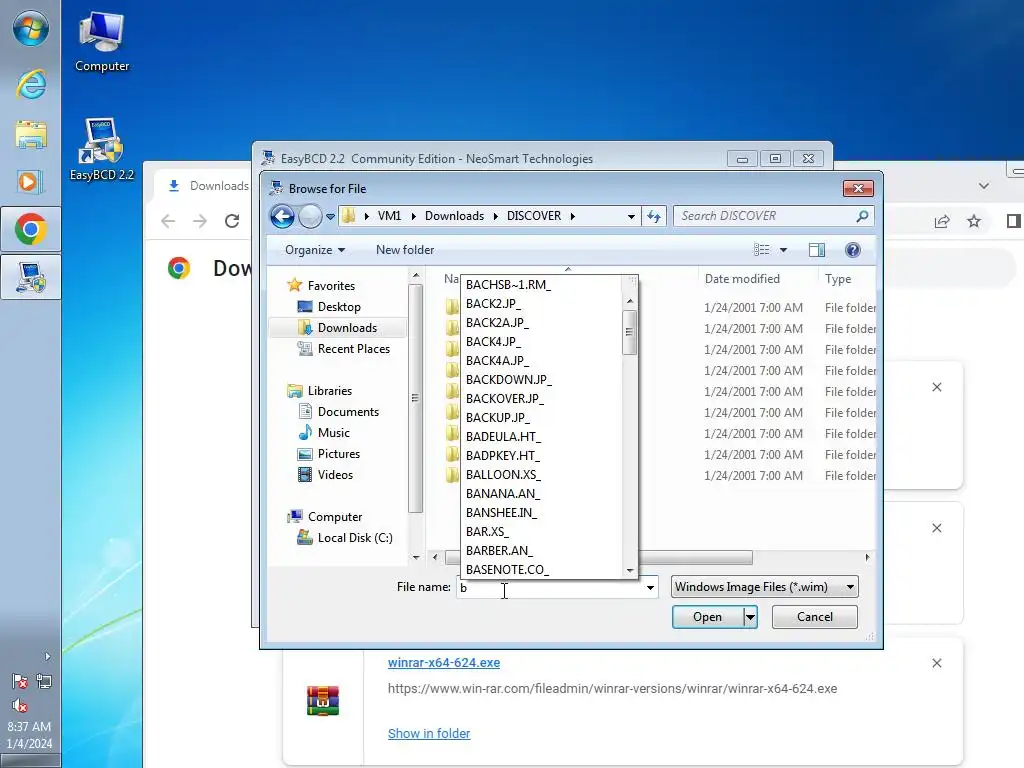This screenshot has width=1024, height=768.
Task: Open Documents library in navigation pane
Action: [x=347, y=412]
